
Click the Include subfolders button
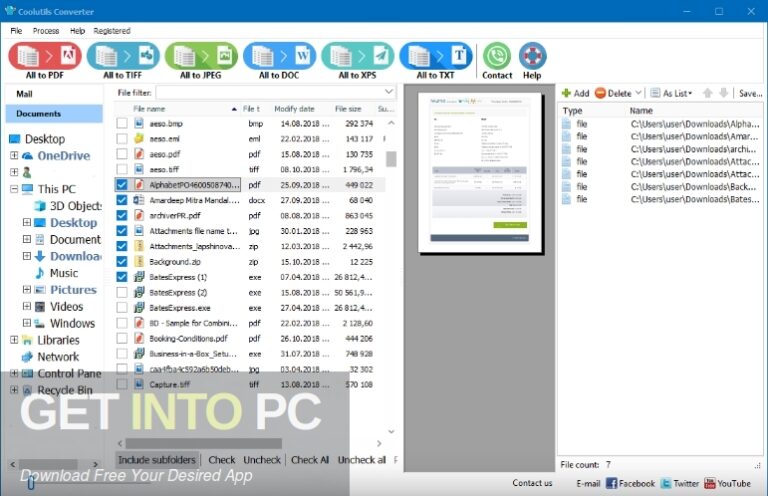click(157, 460)
